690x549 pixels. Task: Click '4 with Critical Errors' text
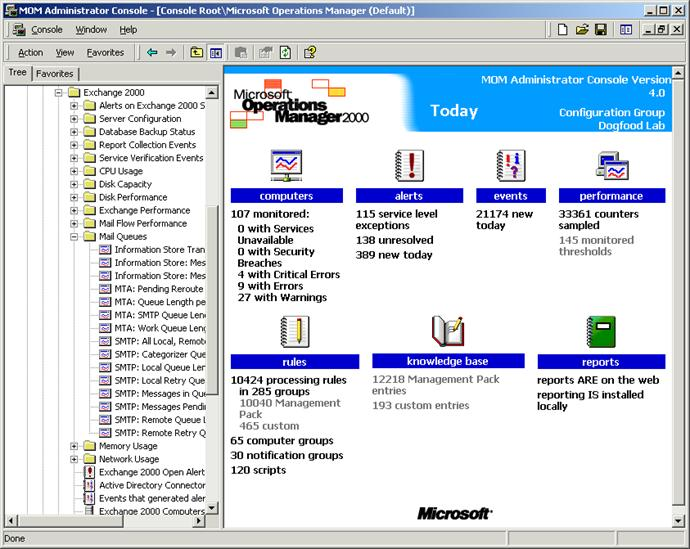[x=289, y=274]
